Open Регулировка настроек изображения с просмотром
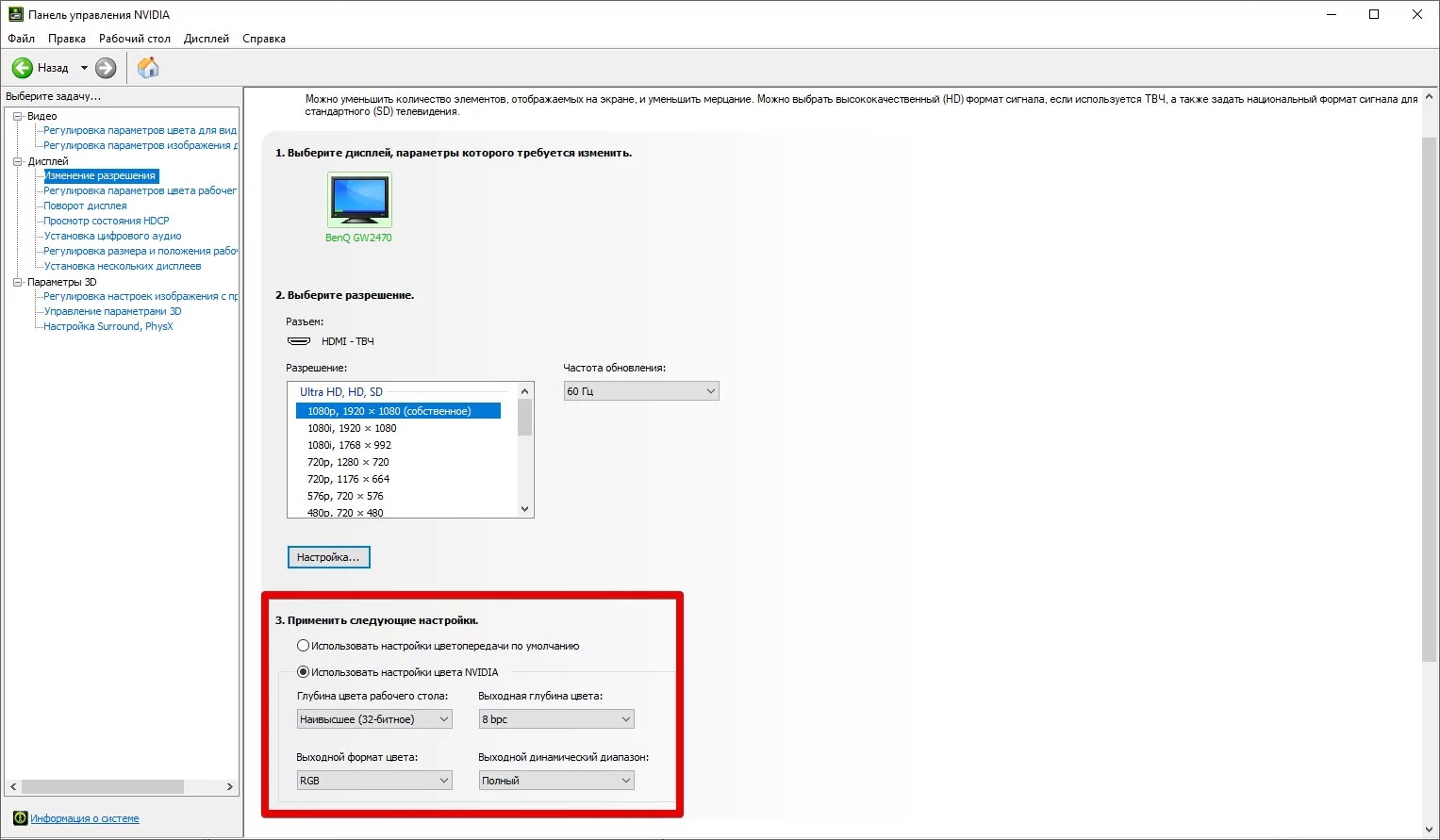Viewport: 1440px width, 840px height. [141, 297]
